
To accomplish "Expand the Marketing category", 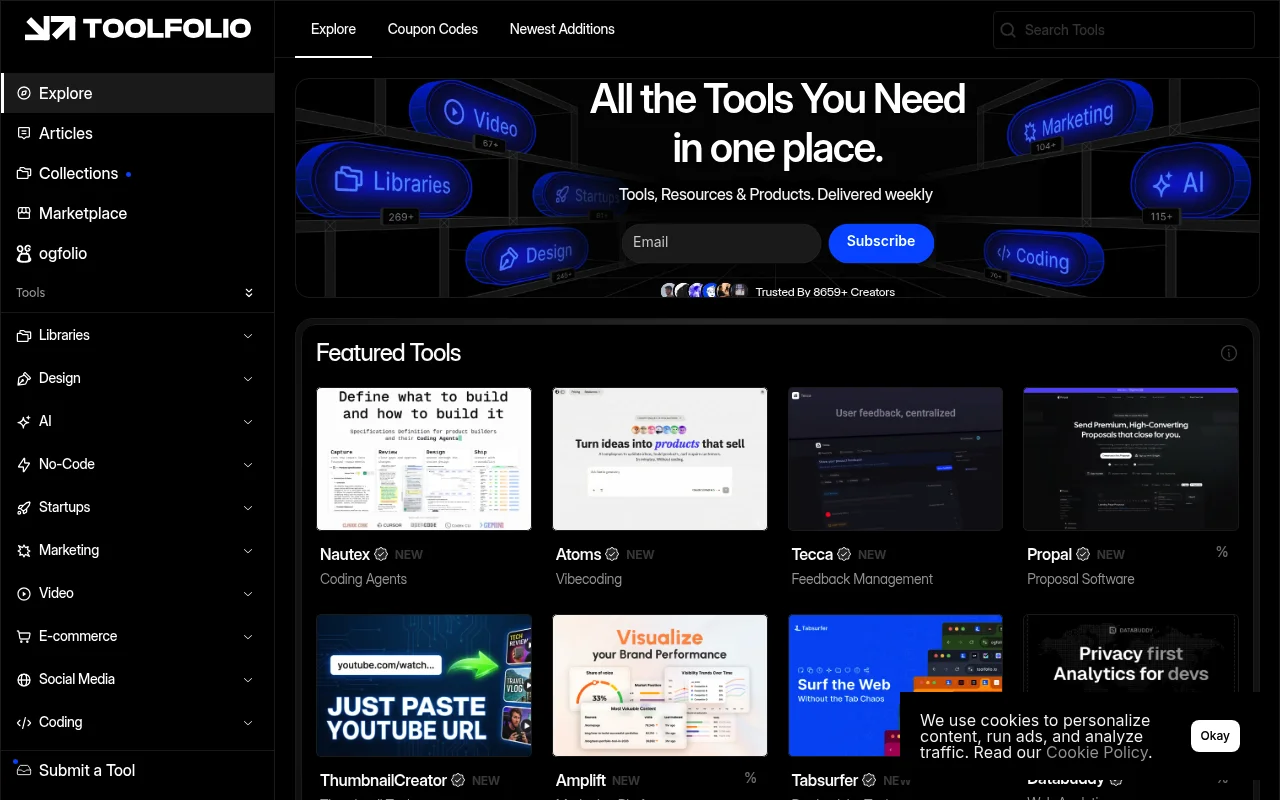I will pos(248,550).
